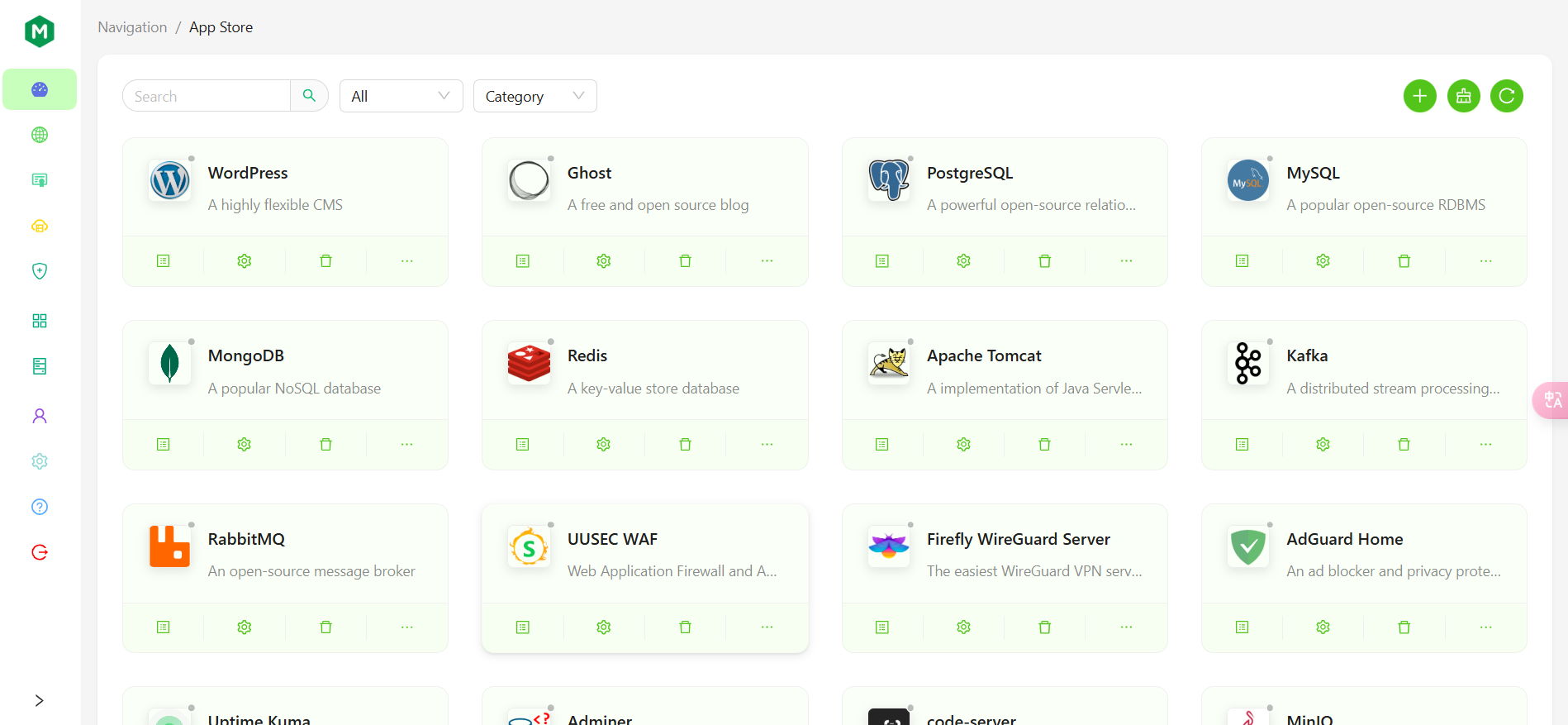
Task: Select the PostgreSQL app title
Action: (x=969, y=173)
